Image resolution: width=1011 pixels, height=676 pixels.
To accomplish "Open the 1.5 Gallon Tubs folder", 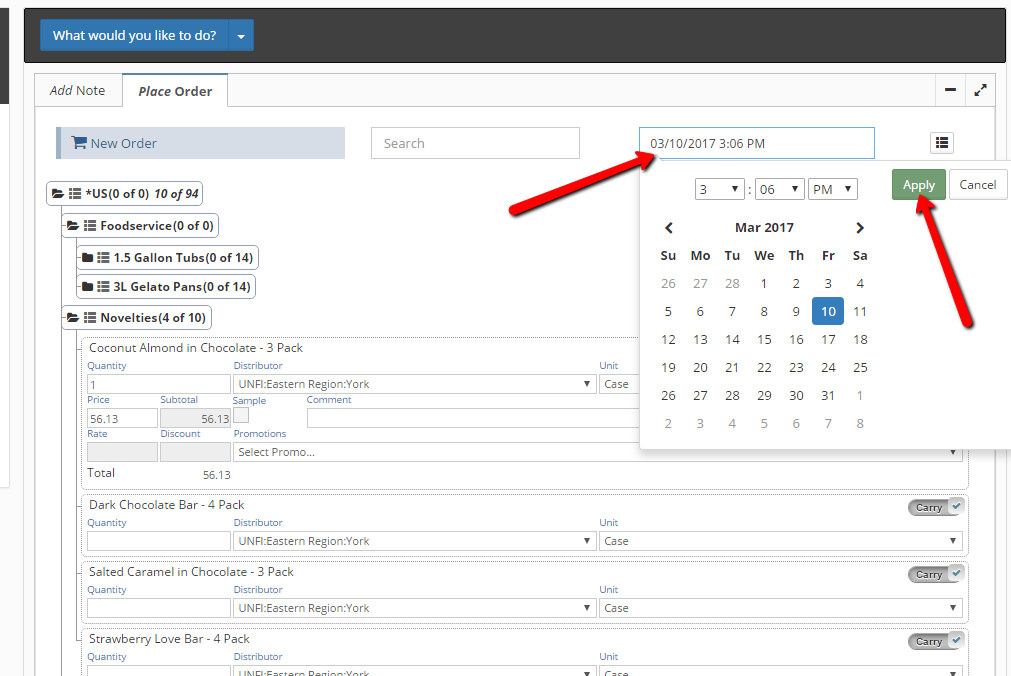I will (87, 258).
